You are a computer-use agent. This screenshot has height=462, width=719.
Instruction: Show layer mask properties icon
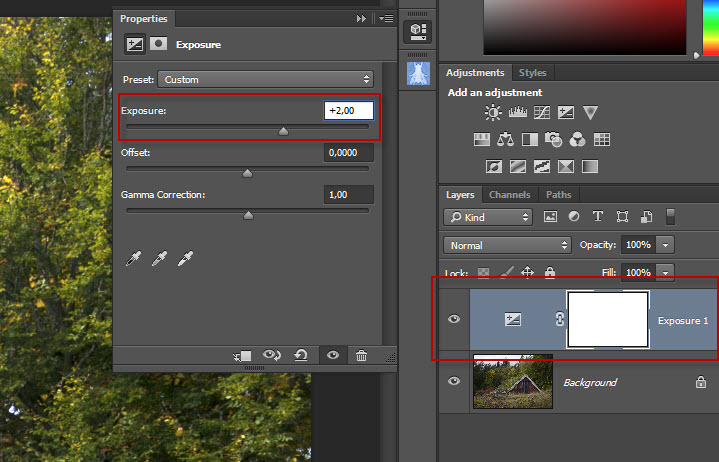pyautogui.click(x=159, y=44)
